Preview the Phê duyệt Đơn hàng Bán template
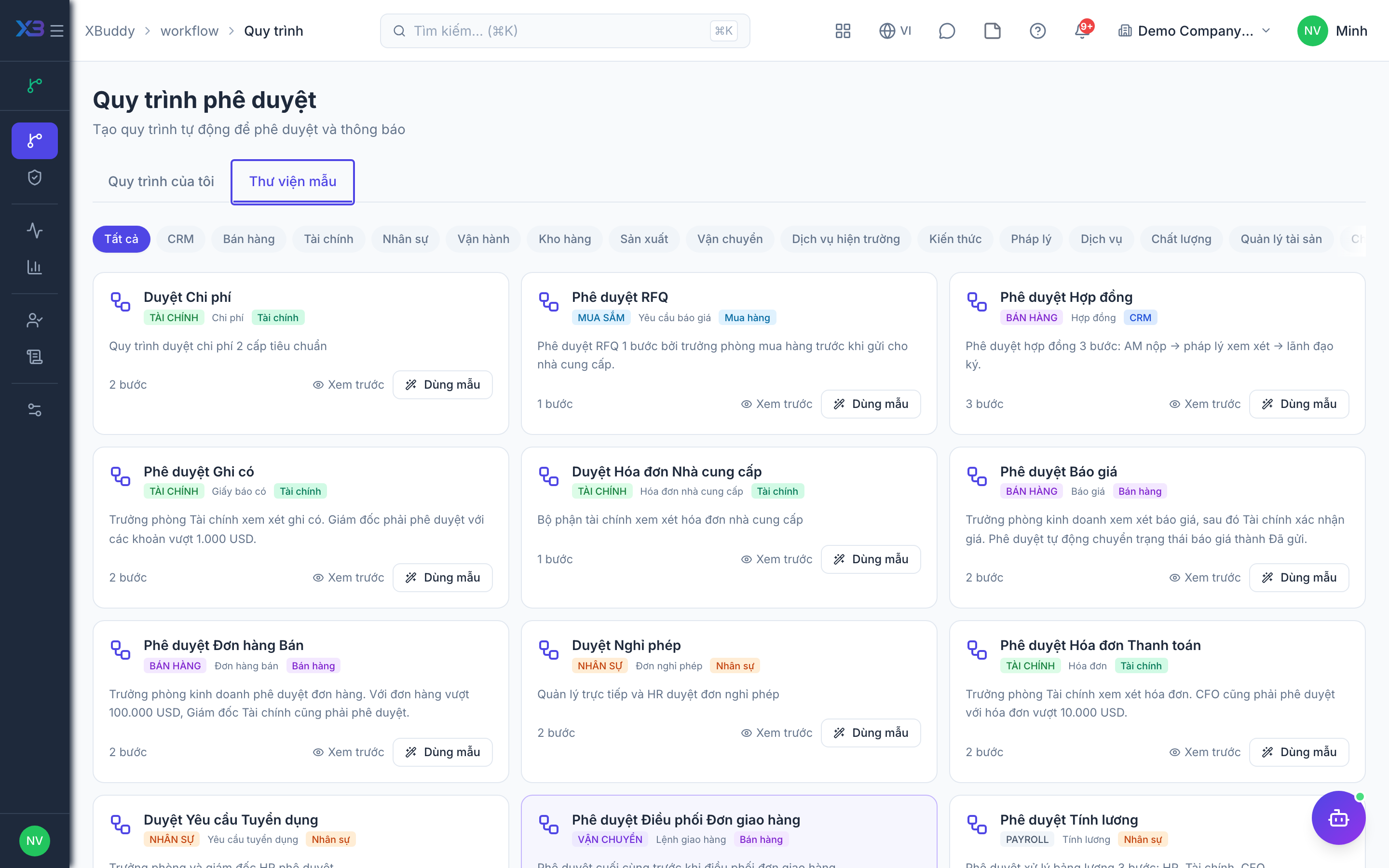 pyautogui.click(x=348, y=752)
